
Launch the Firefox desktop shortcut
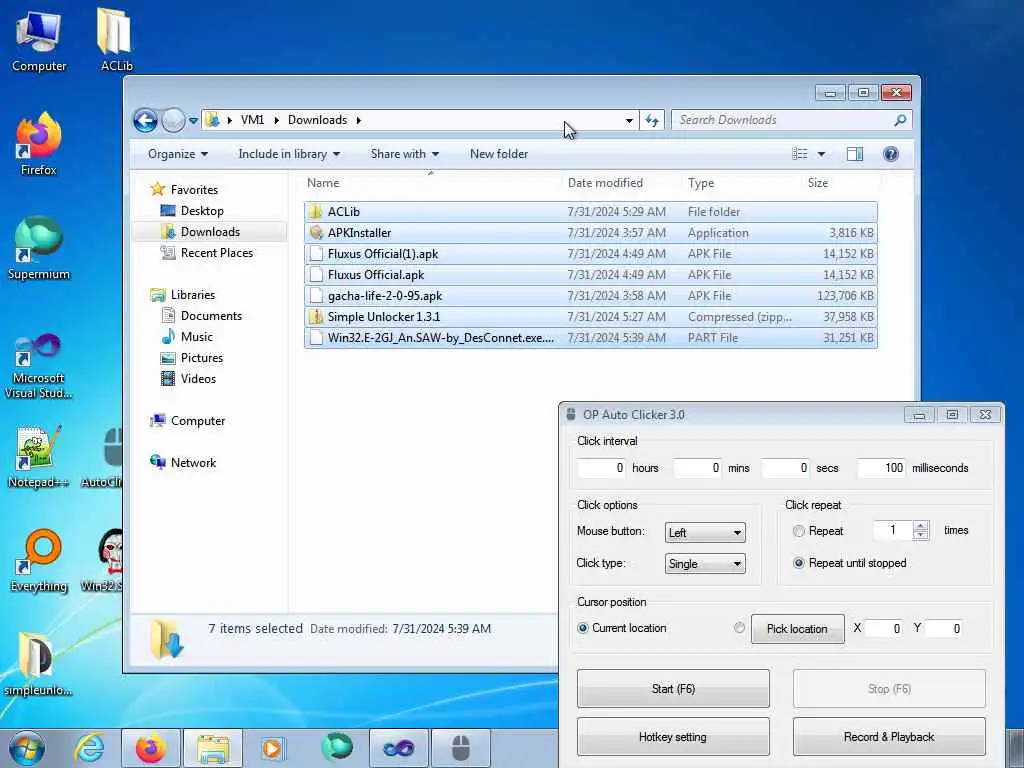[x=39, y=144]
